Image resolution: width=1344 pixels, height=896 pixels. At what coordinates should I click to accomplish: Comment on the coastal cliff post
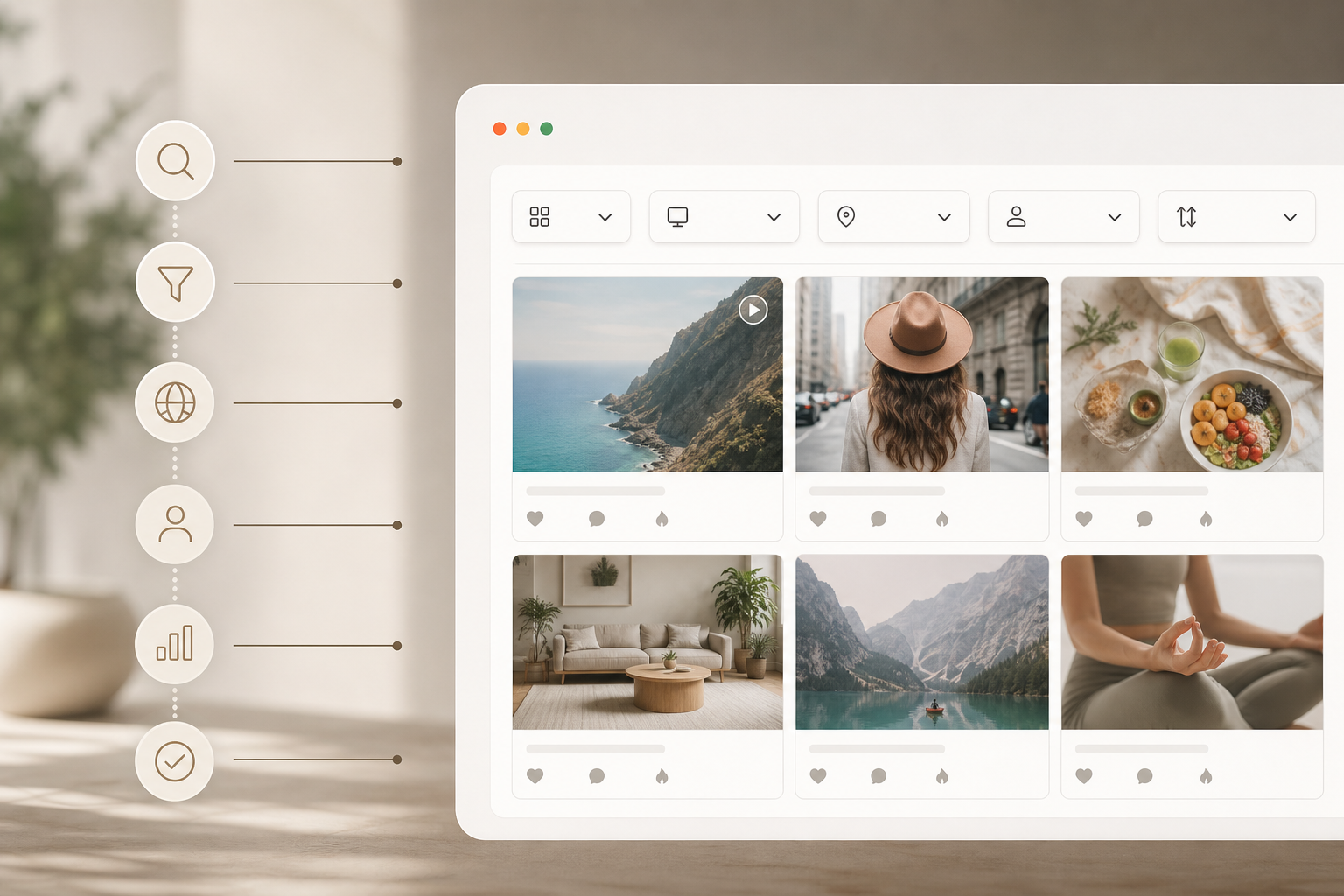[597, 519]
